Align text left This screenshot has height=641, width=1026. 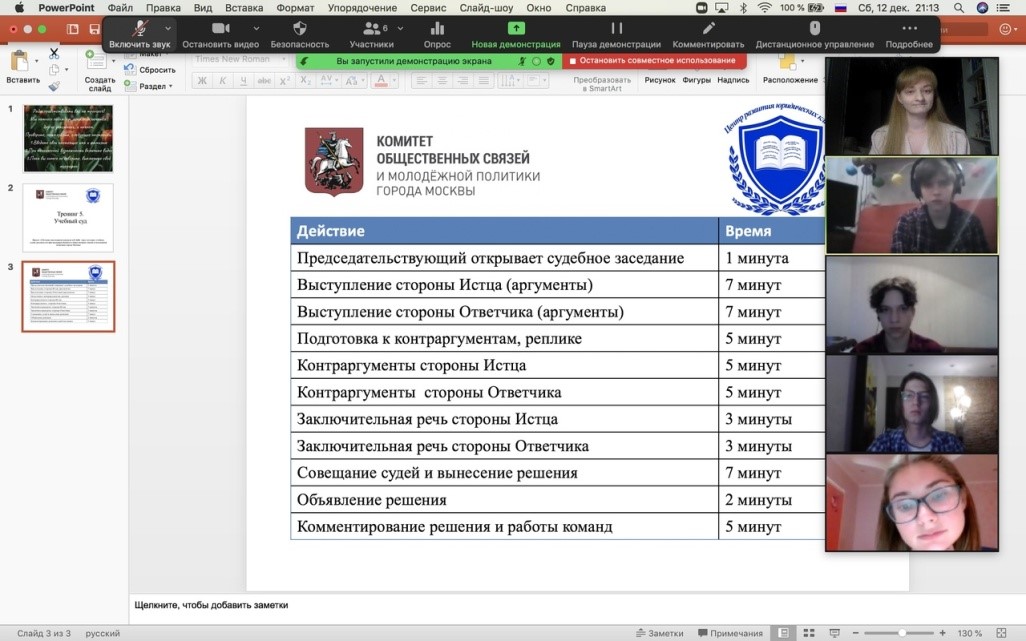click(x=421, y=80)
